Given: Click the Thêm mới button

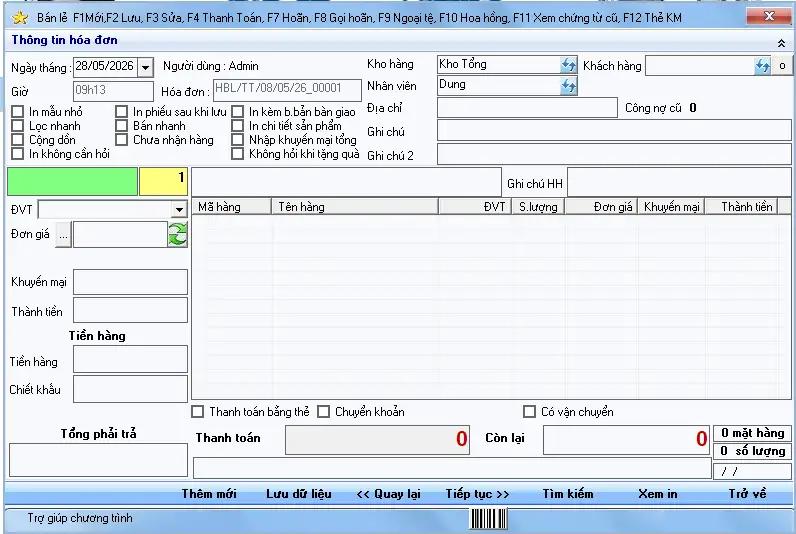Looking at the screenshot, I should [x=209, y=494].
